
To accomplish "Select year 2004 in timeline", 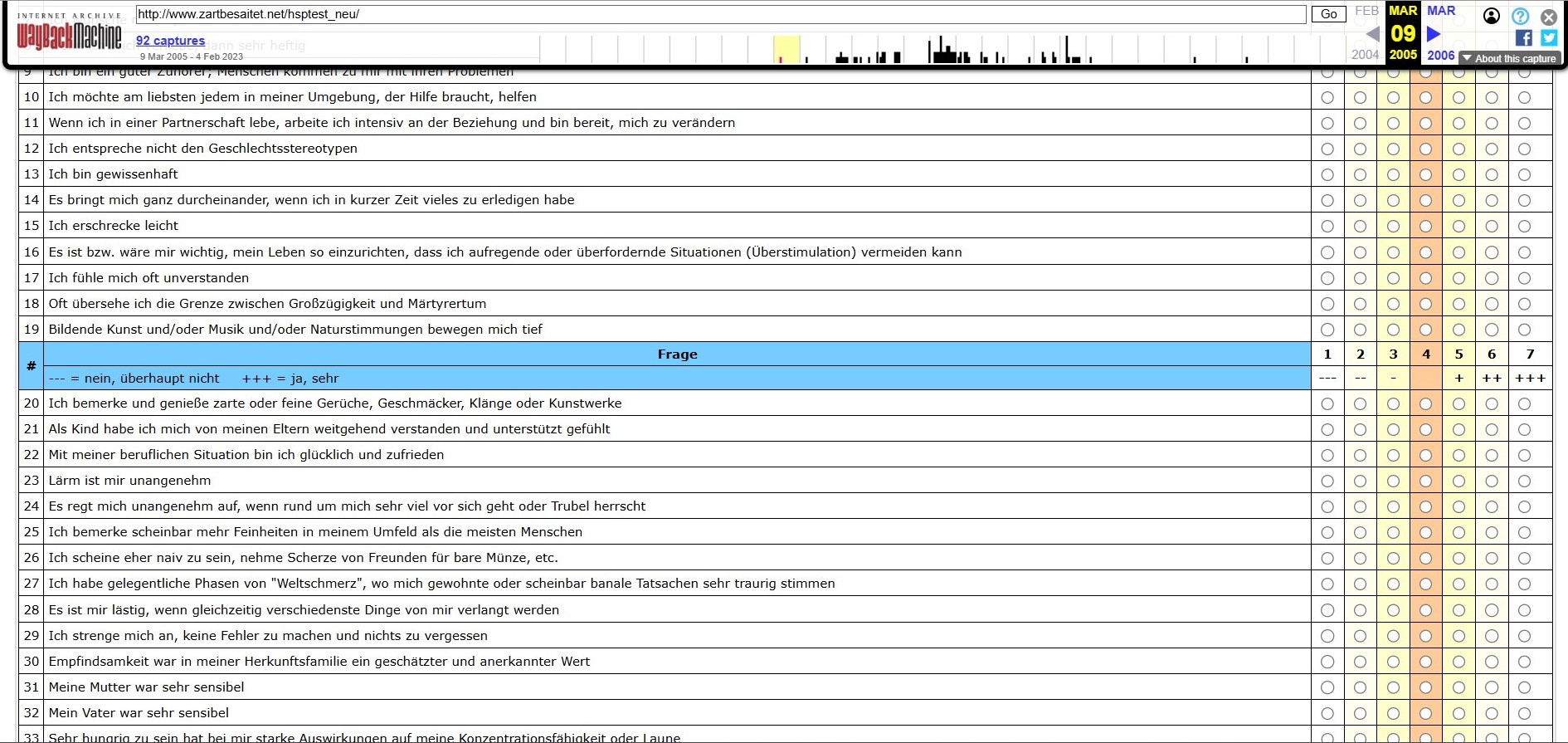I will (x=1365, y=55).
